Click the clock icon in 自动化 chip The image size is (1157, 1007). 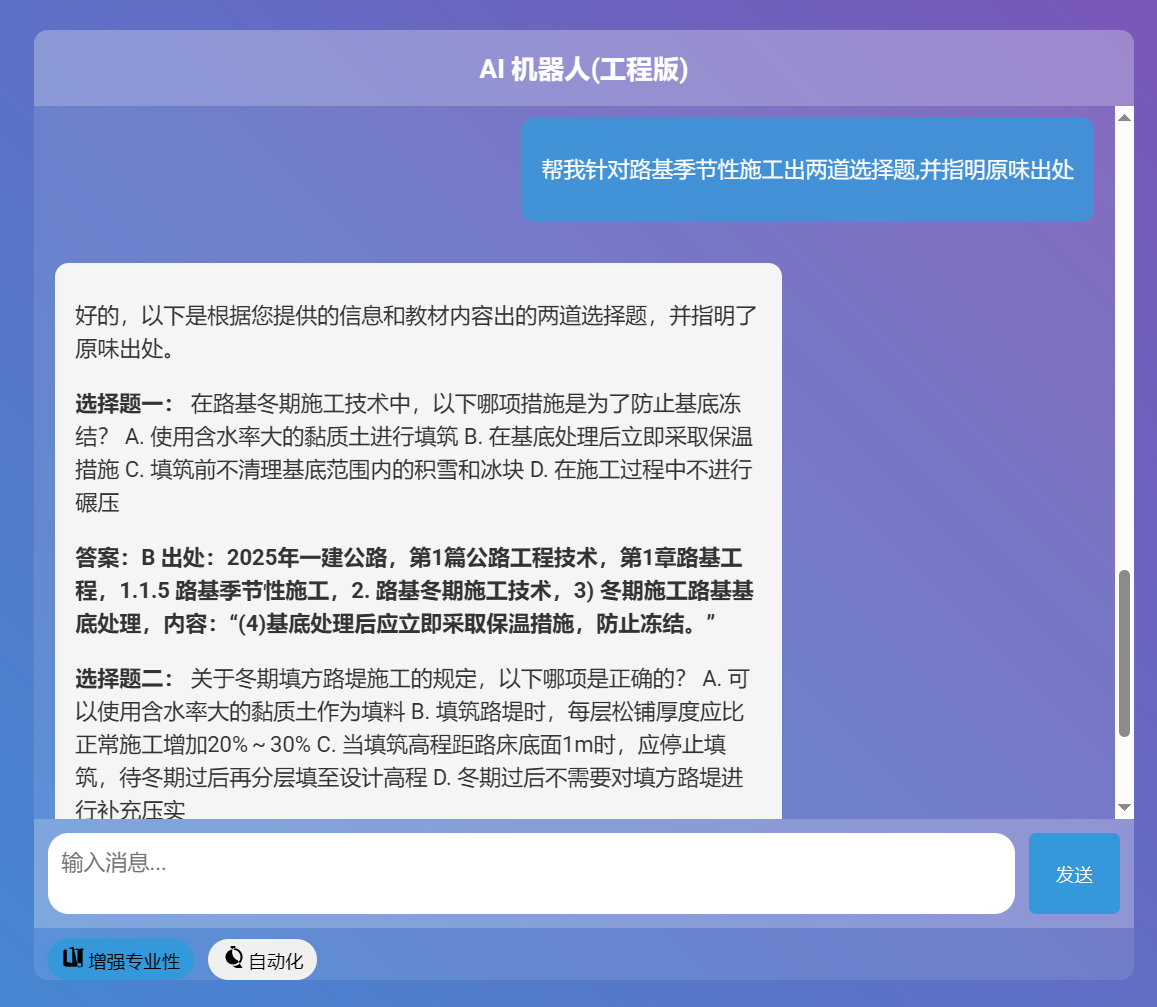234,957
